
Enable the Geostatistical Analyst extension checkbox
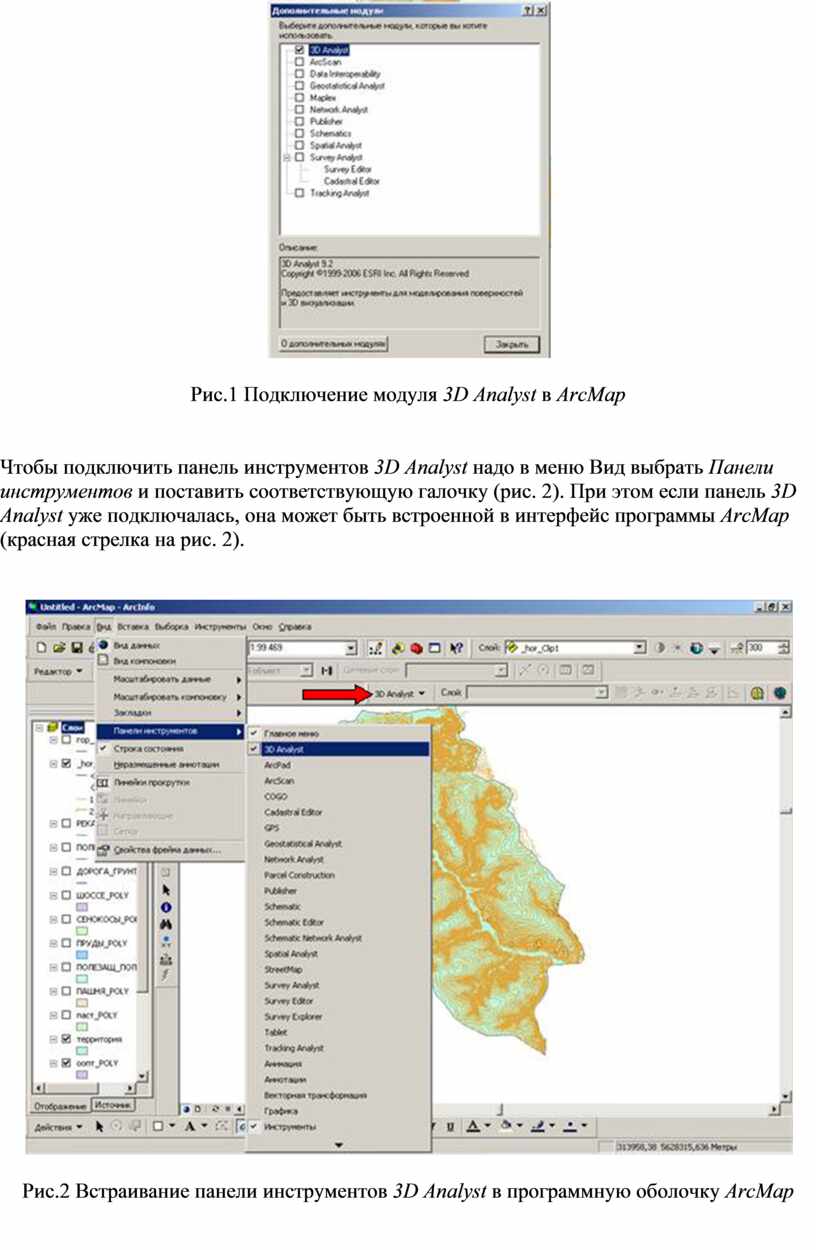coord(299,85)
